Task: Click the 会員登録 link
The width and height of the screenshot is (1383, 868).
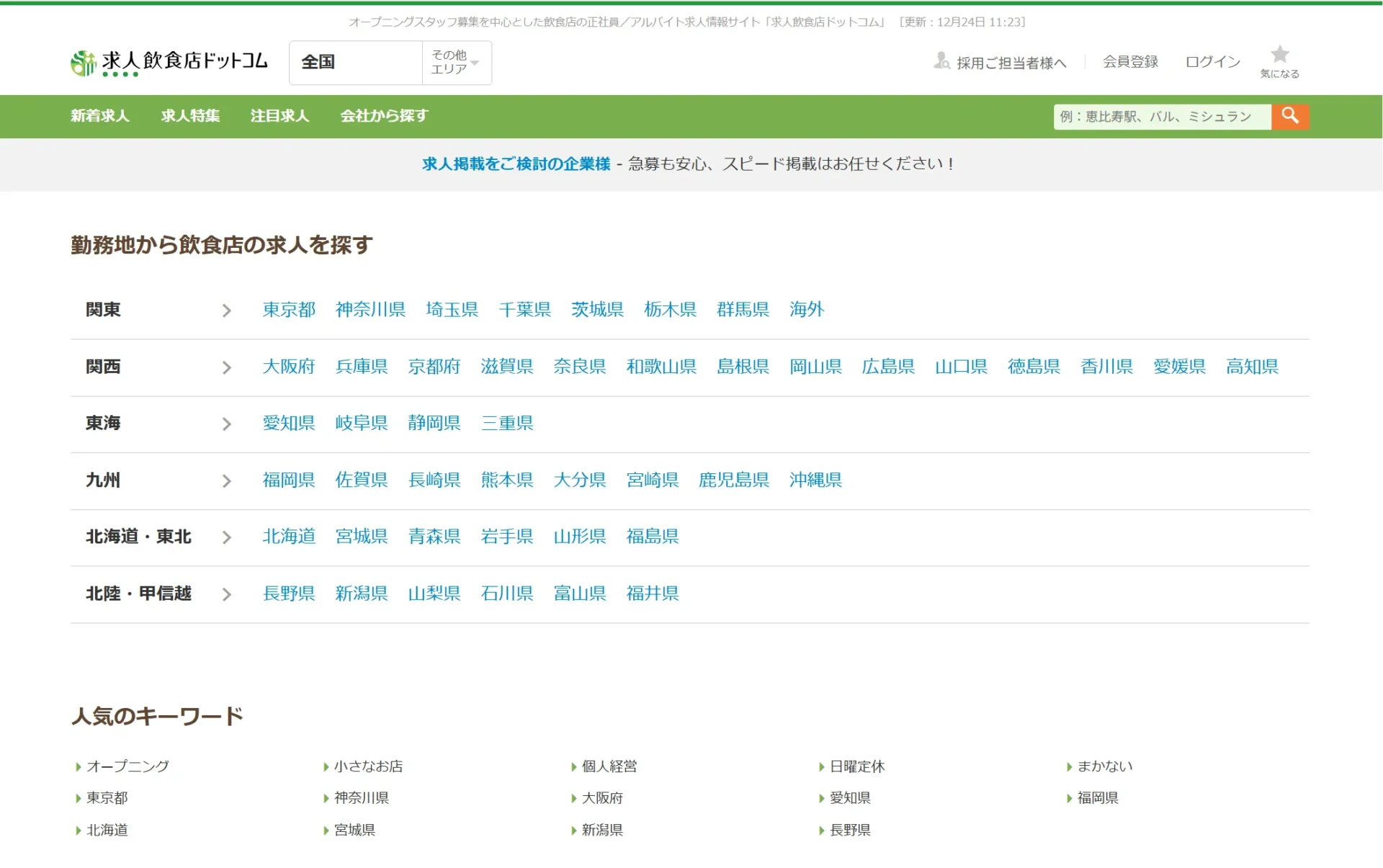Action: coord(1130,62)
